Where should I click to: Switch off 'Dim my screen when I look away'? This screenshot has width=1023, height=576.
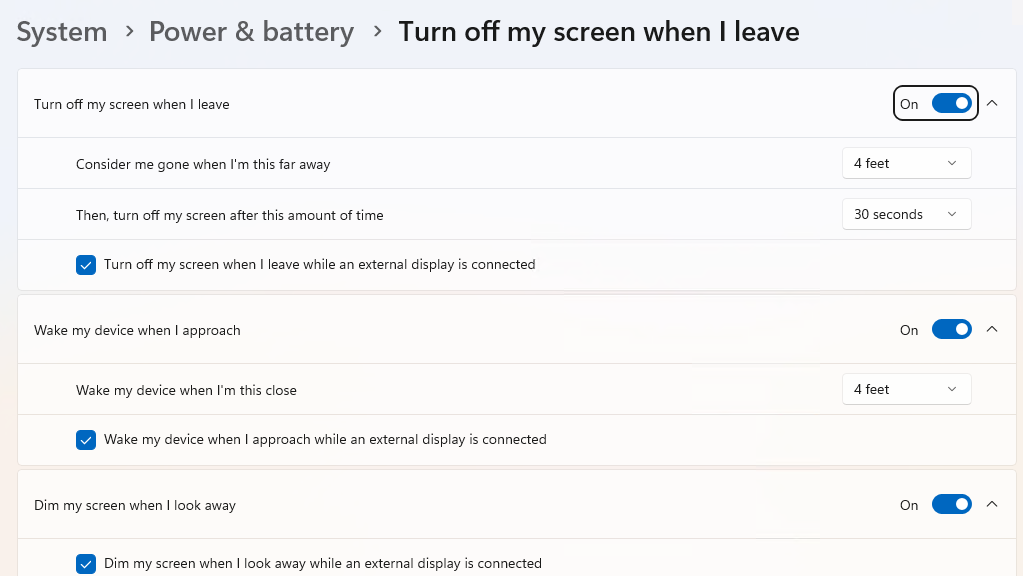coord(951,505)
